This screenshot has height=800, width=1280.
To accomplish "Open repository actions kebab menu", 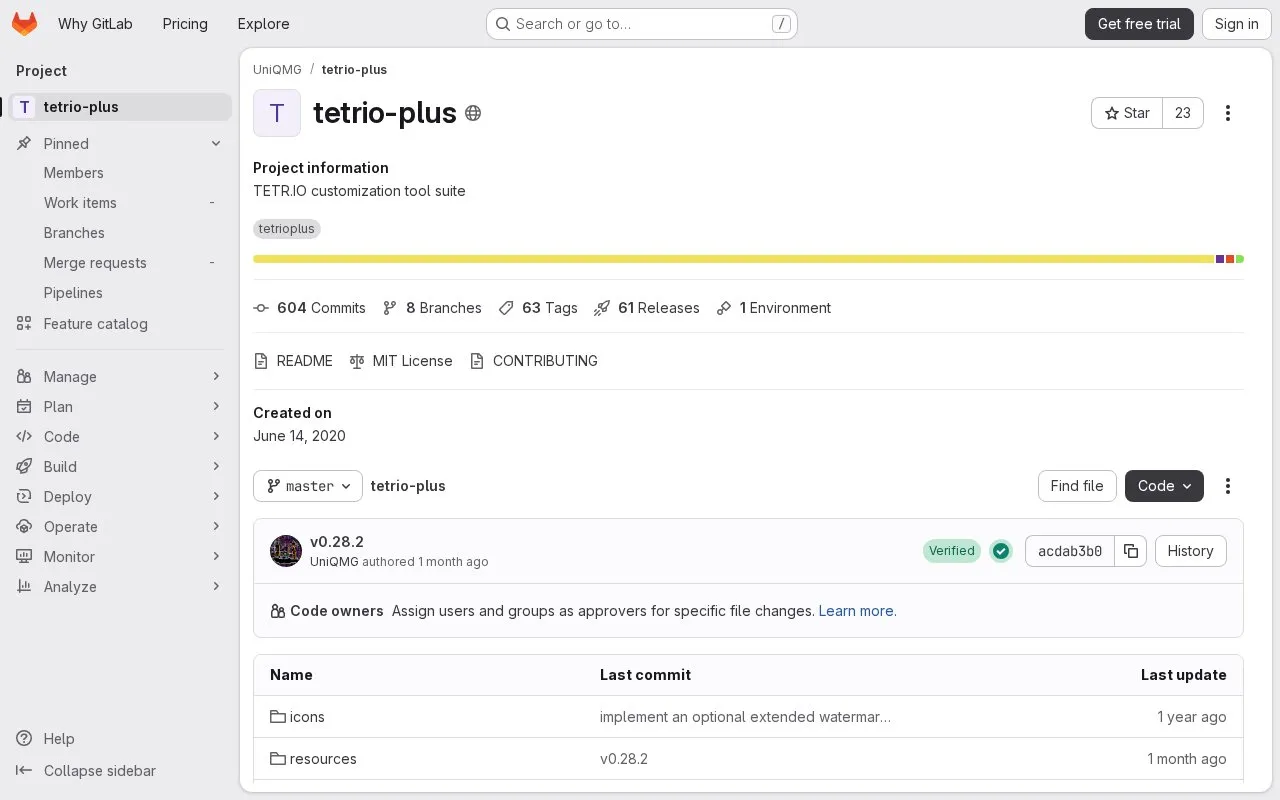I will (x=1228, y=486).
